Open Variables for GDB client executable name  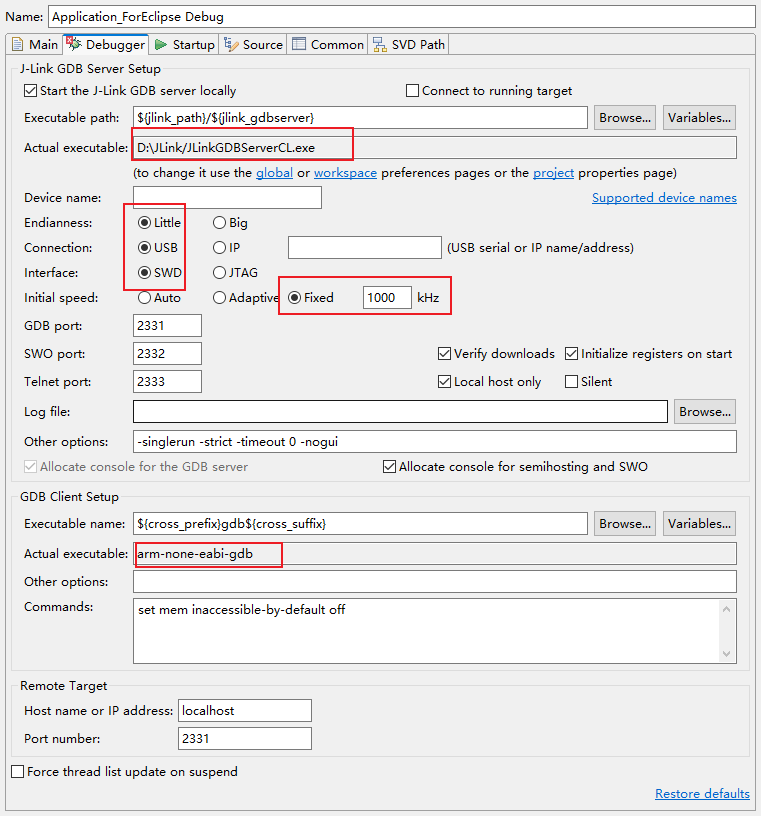[699, 524]
